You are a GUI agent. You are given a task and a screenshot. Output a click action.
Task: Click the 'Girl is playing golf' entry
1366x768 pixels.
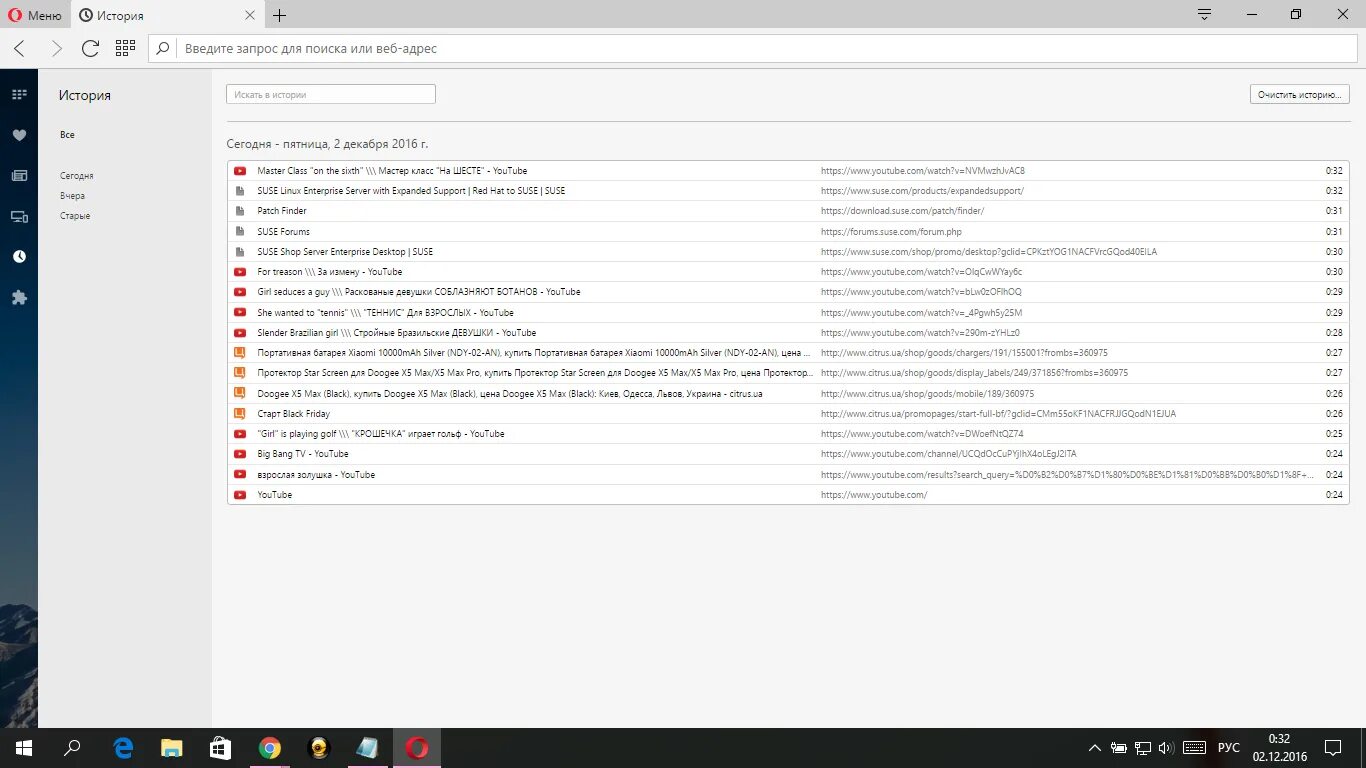788,434
